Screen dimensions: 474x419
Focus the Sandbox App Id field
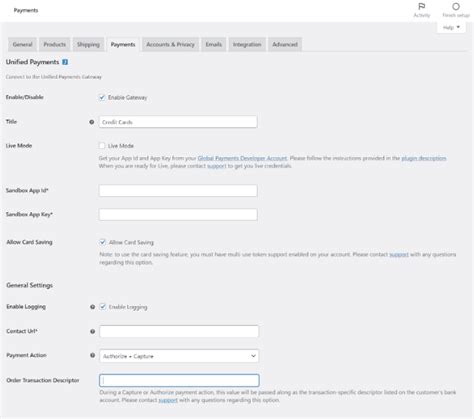(x=178, y=191)
